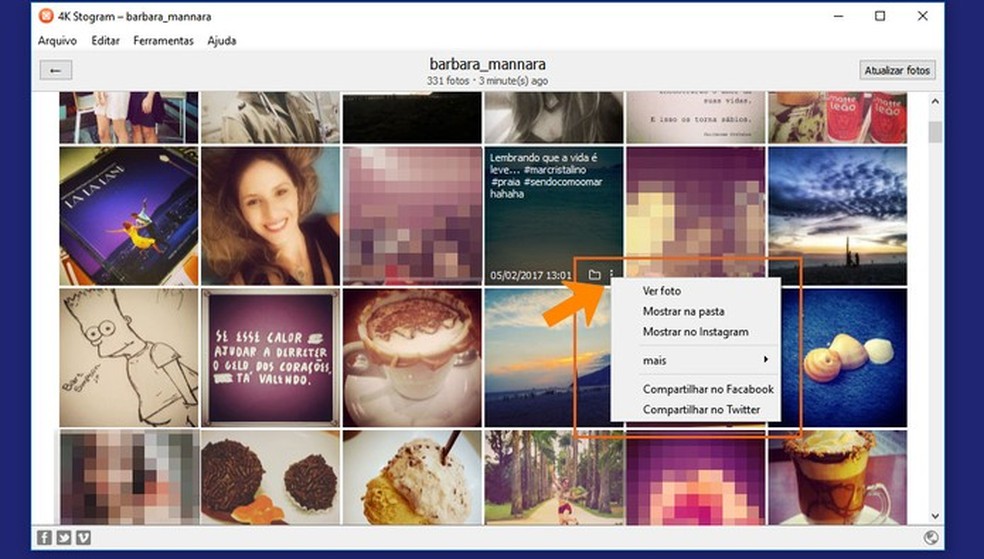Screen dimensions: 984x559
Task: Click the 'Lembrando que a vida é leve' caption
Action: click(546, 176)
